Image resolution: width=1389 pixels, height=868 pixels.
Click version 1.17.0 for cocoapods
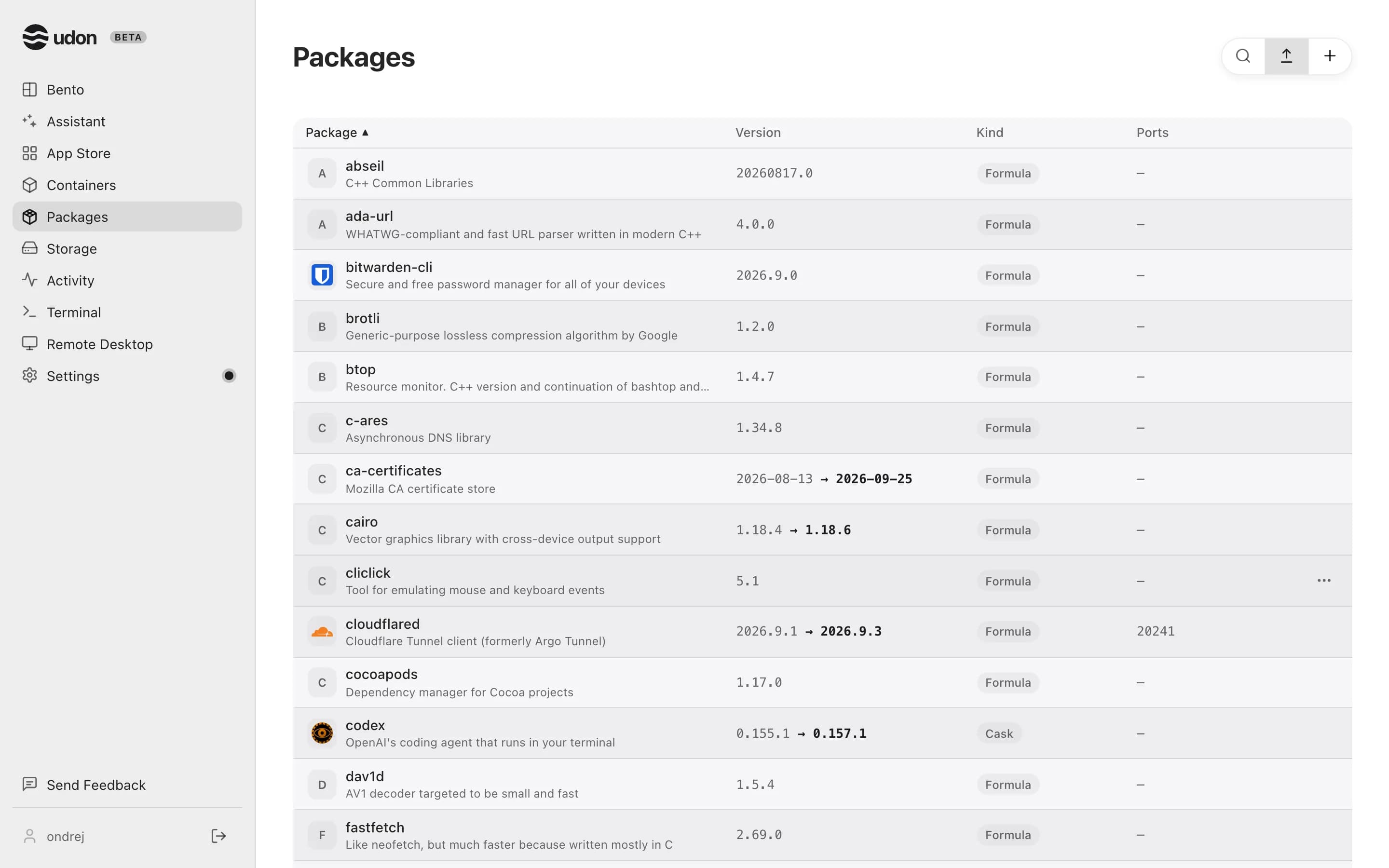(759, 682)
